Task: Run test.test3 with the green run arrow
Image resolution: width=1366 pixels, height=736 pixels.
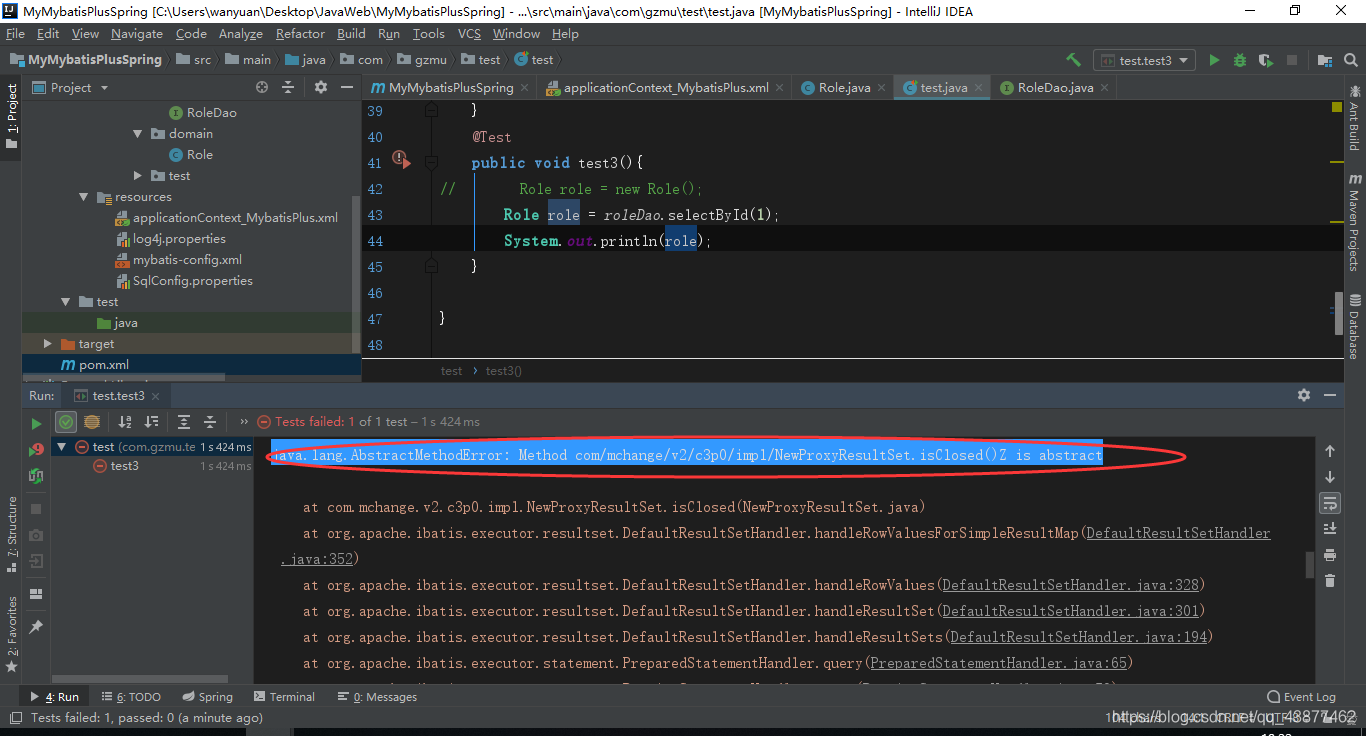Action: point(1214,60)
